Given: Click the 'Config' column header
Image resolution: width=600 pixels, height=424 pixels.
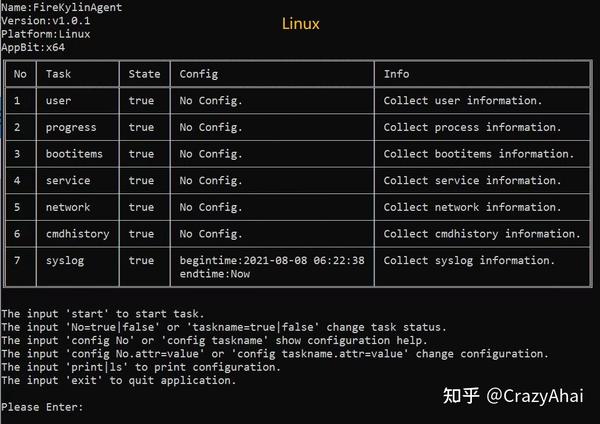Looking at the screenshot, I should click(x=199, y=74).
